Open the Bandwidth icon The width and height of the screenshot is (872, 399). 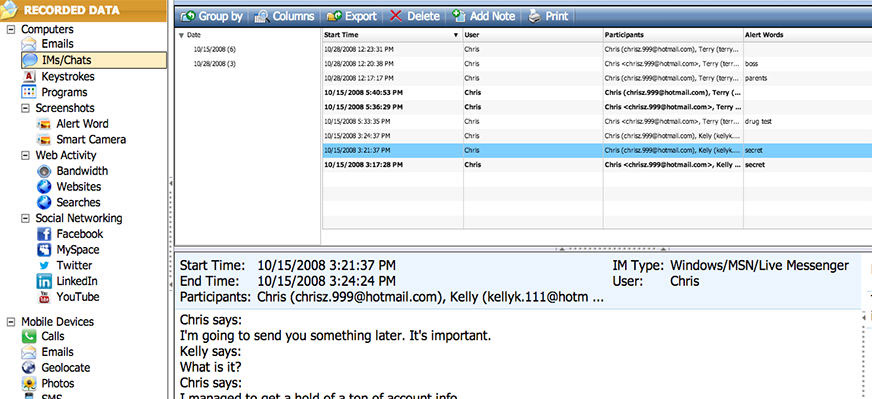(44, 171)
